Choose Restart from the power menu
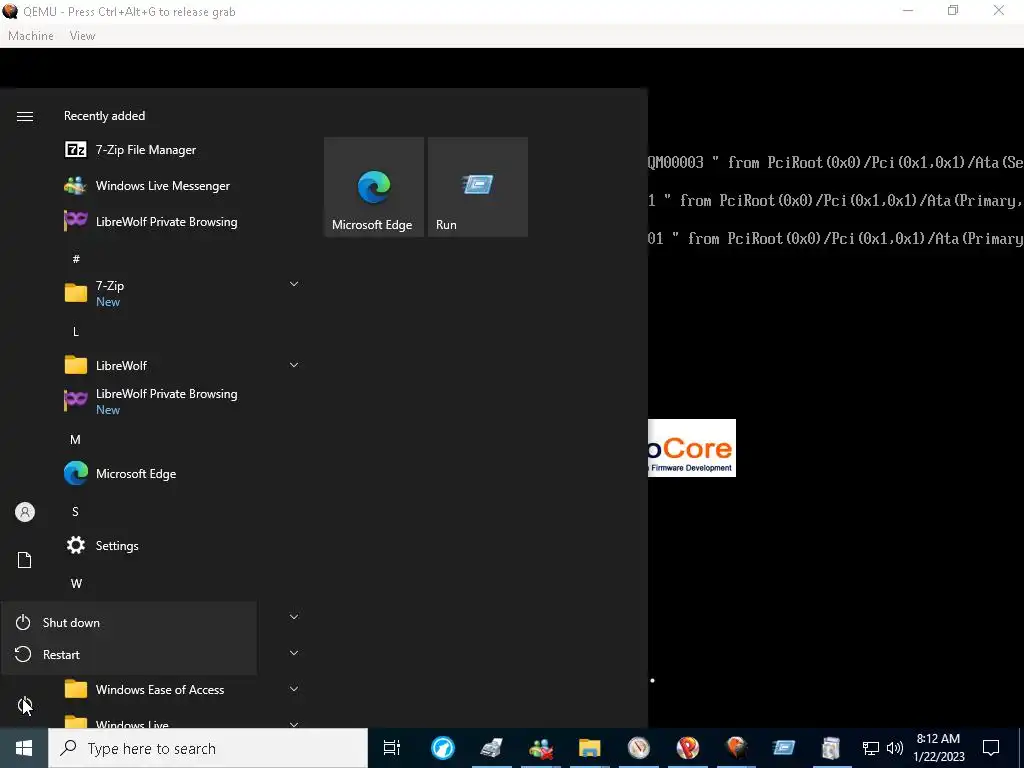The width and height of the screenshot is (1024, 768). pos(129,654)
